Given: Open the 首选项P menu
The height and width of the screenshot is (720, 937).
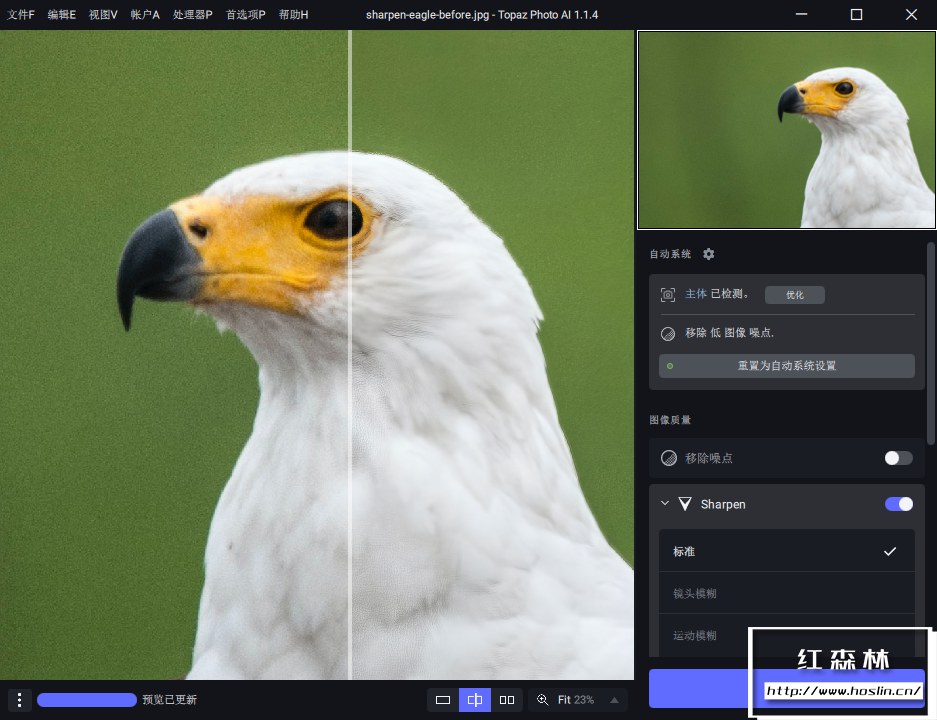Looking at the screenshot, I should click(245, 15).
